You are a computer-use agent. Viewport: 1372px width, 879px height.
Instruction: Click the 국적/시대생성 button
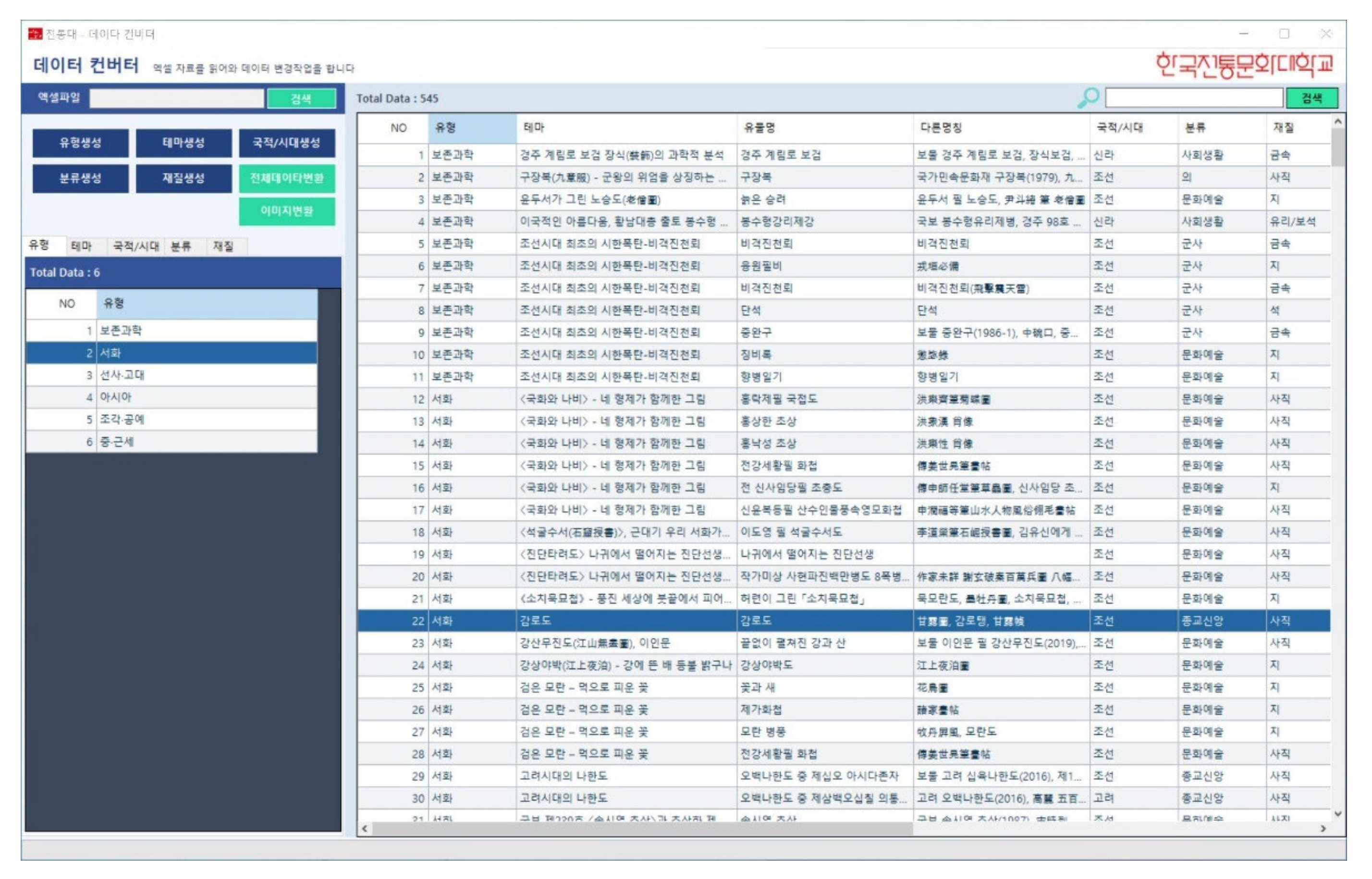click(286, 143)
